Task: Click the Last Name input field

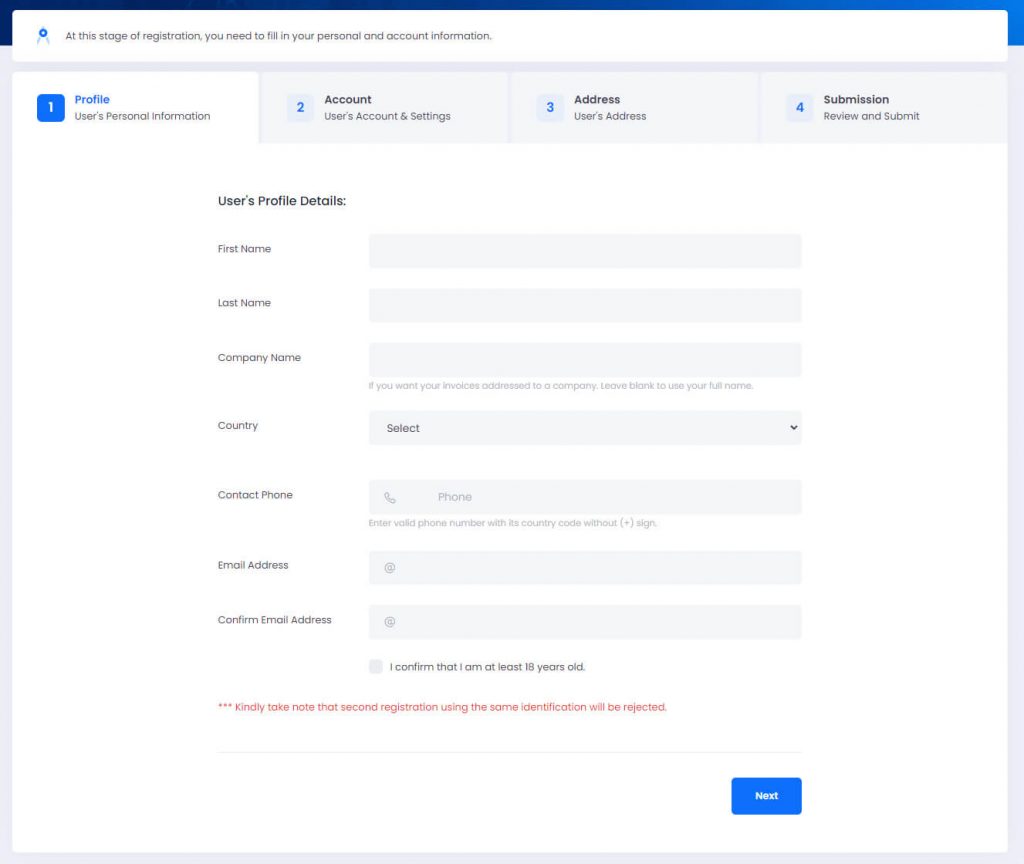Action: (585, 305)
